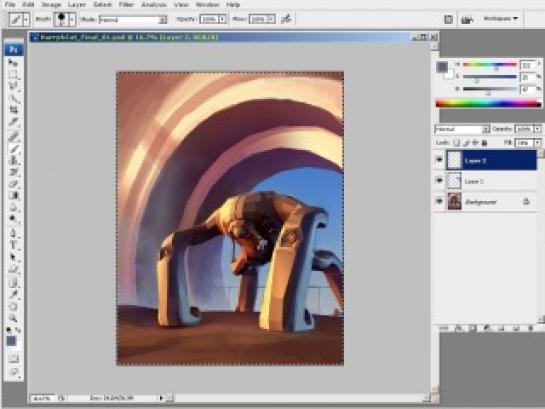This screenshot has height=409, width=545.
Task: Create new adjustment layer button
Action: 487,328
